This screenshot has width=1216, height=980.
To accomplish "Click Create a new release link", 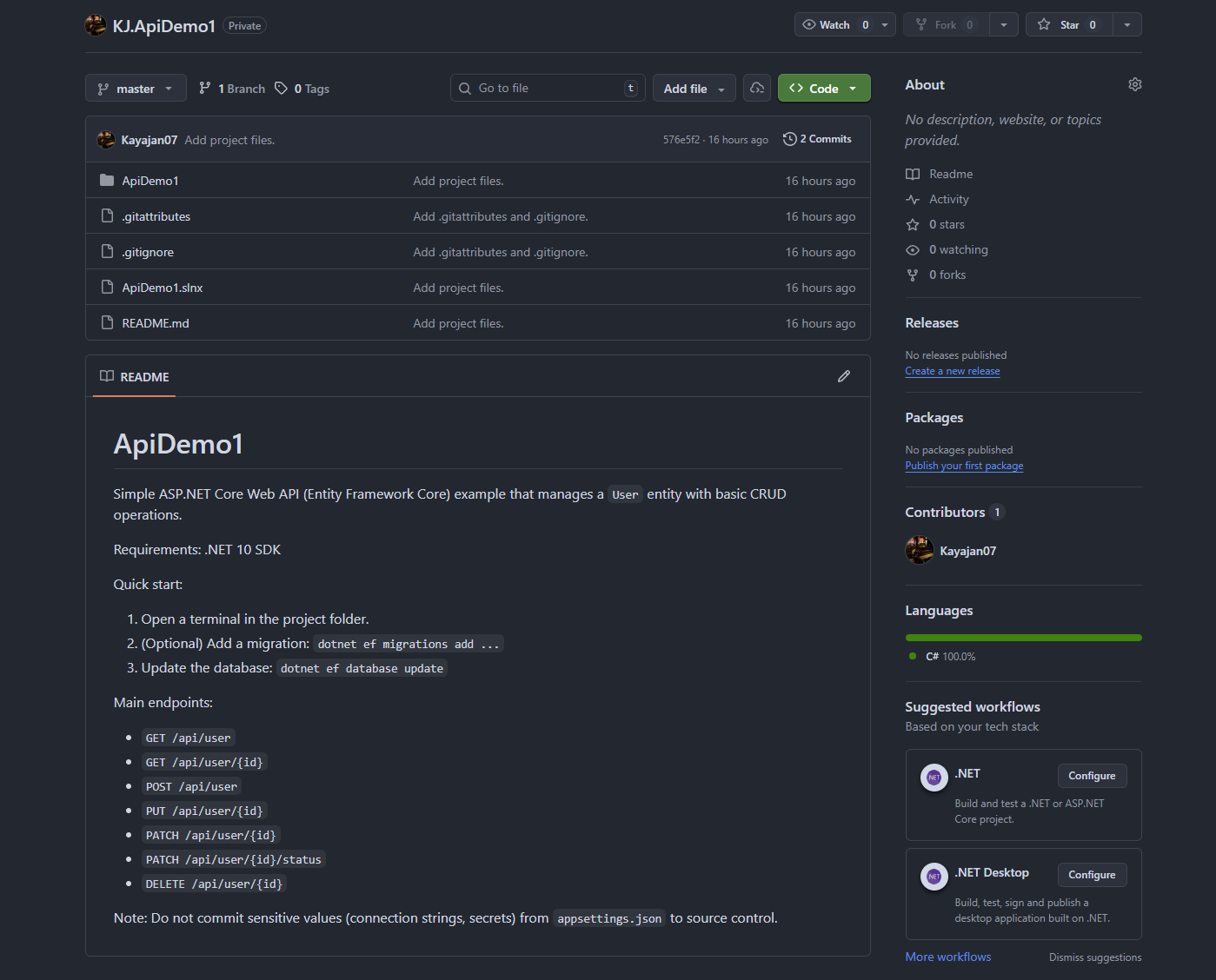I will click(952, 371).
